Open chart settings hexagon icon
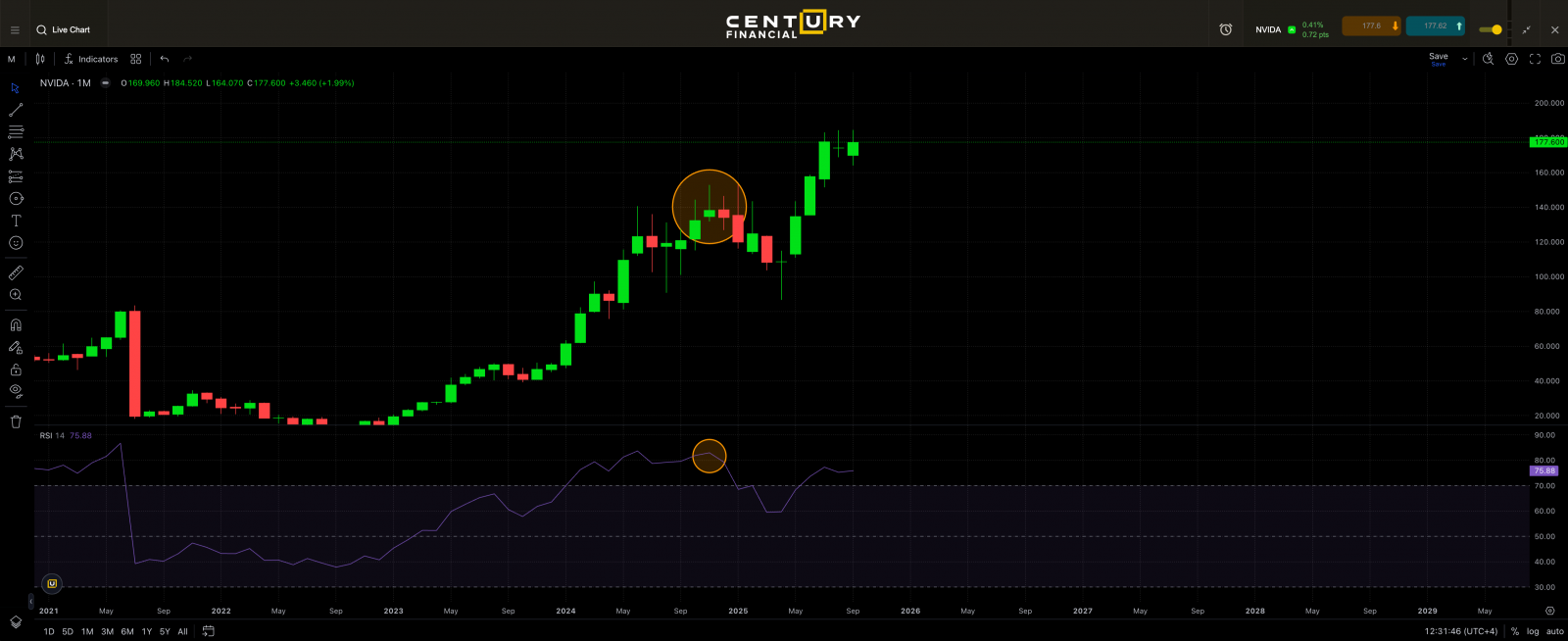Image resolution: width=1568 pixels, height=641 pixels. (1511, 59)
